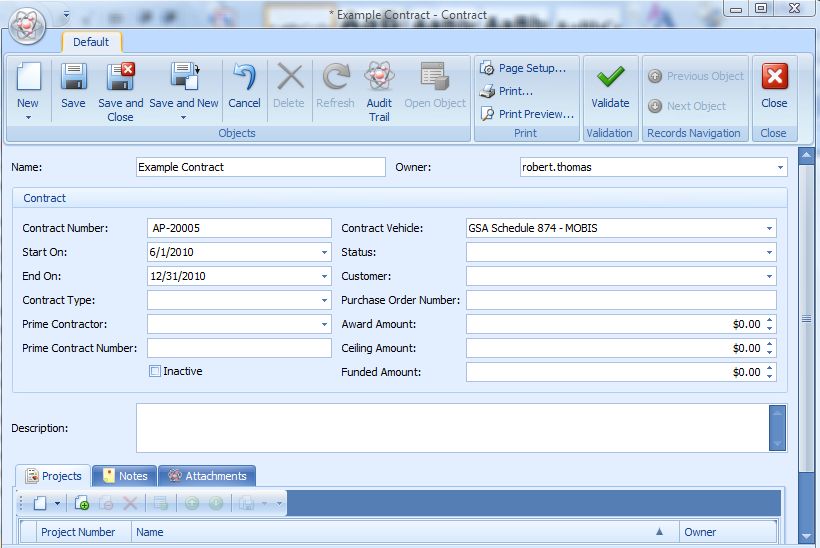Image resolution: width=820 pixels, height=548 pixels.
Task: Open Print Preview
Action: pyautogui.click(x=527, y=114)
